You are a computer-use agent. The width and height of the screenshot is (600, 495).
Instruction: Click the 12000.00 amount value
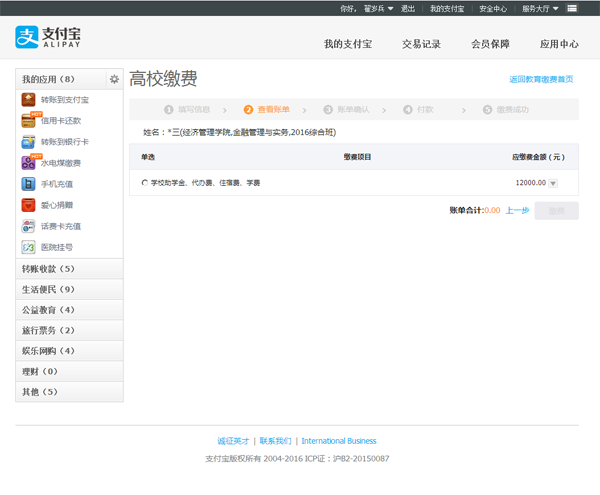(x=530, y=183)
